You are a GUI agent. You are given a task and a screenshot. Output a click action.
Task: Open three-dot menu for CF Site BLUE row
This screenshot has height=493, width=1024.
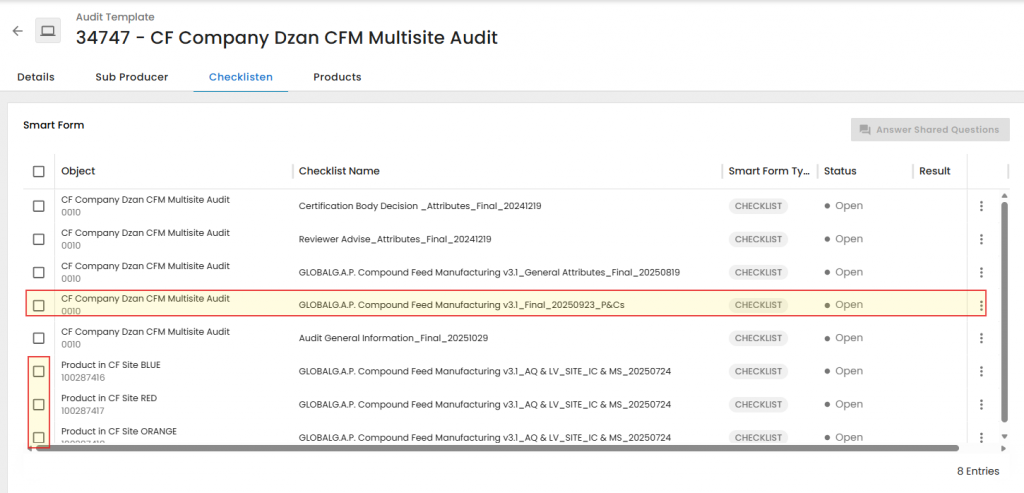pos(981,371)
